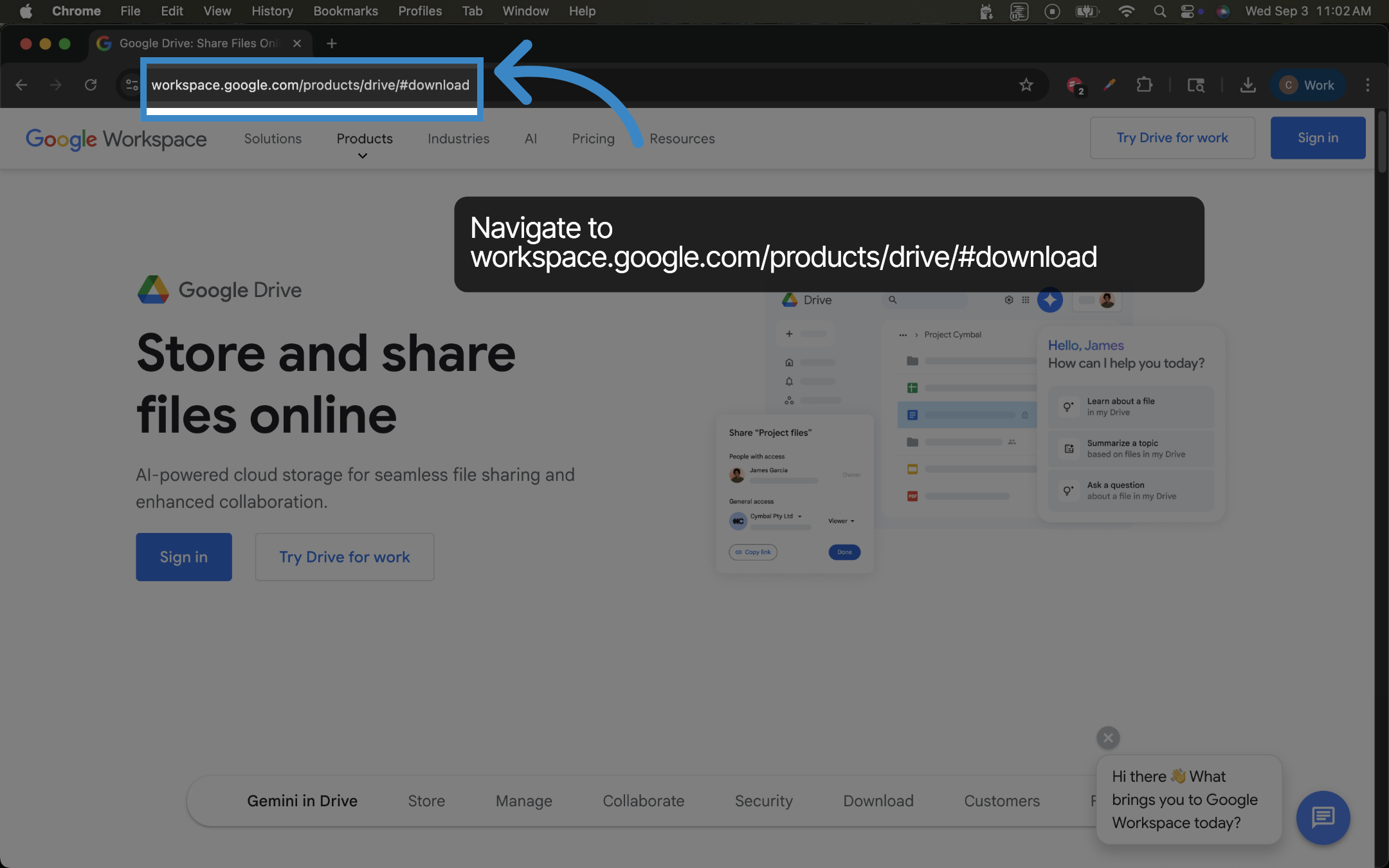Click the header Sign in button
This screenshot has height=868, width=1389.
(1318, 138)
